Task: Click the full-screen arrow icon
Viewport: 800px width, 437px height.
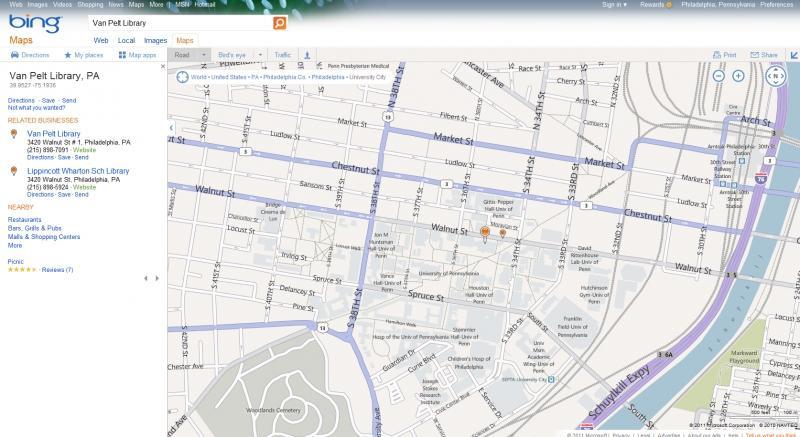Action: (x=794, y=55)
